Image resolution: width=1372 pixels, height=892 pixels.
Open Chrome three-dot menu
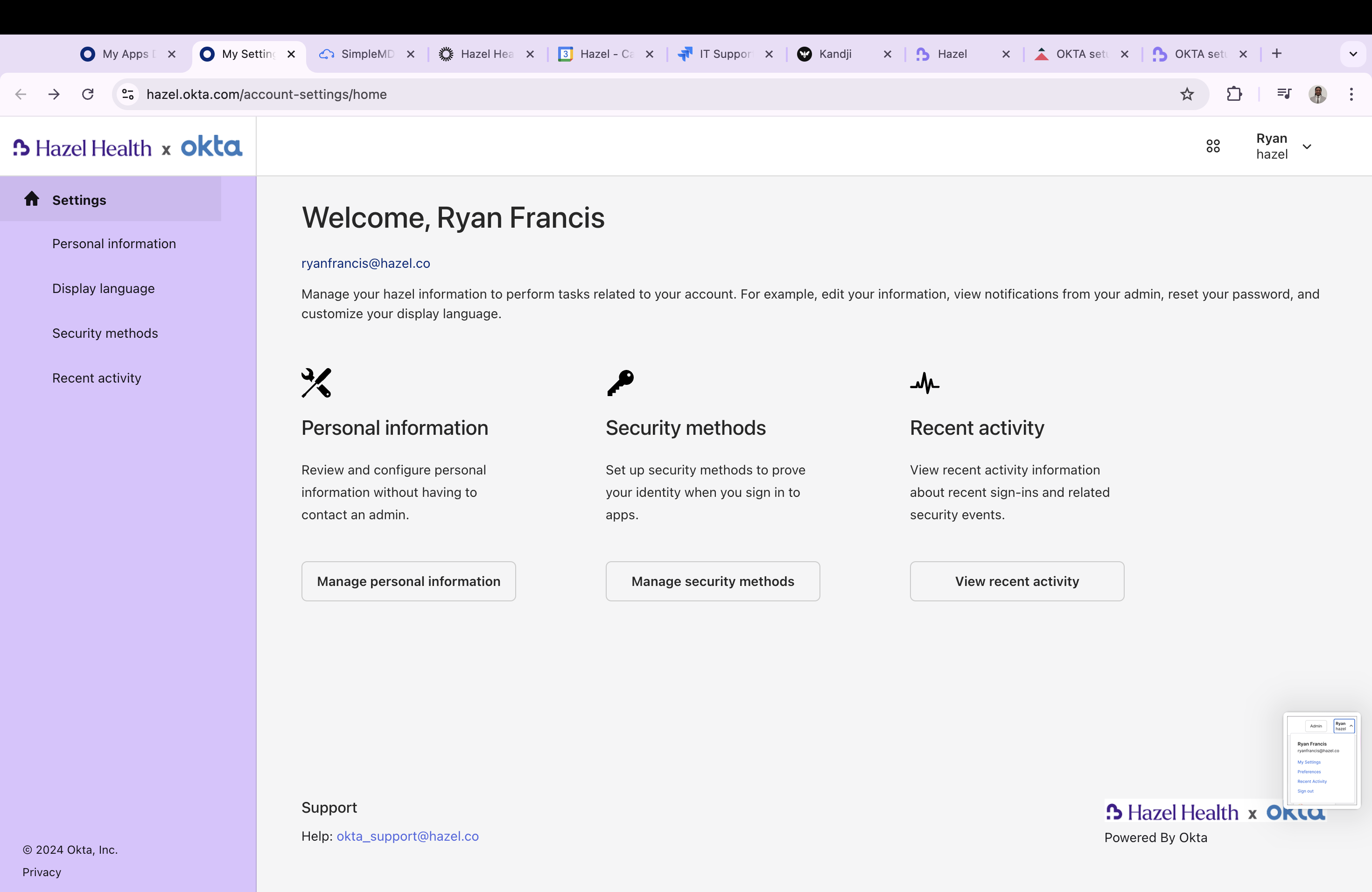coord(1351,94)
